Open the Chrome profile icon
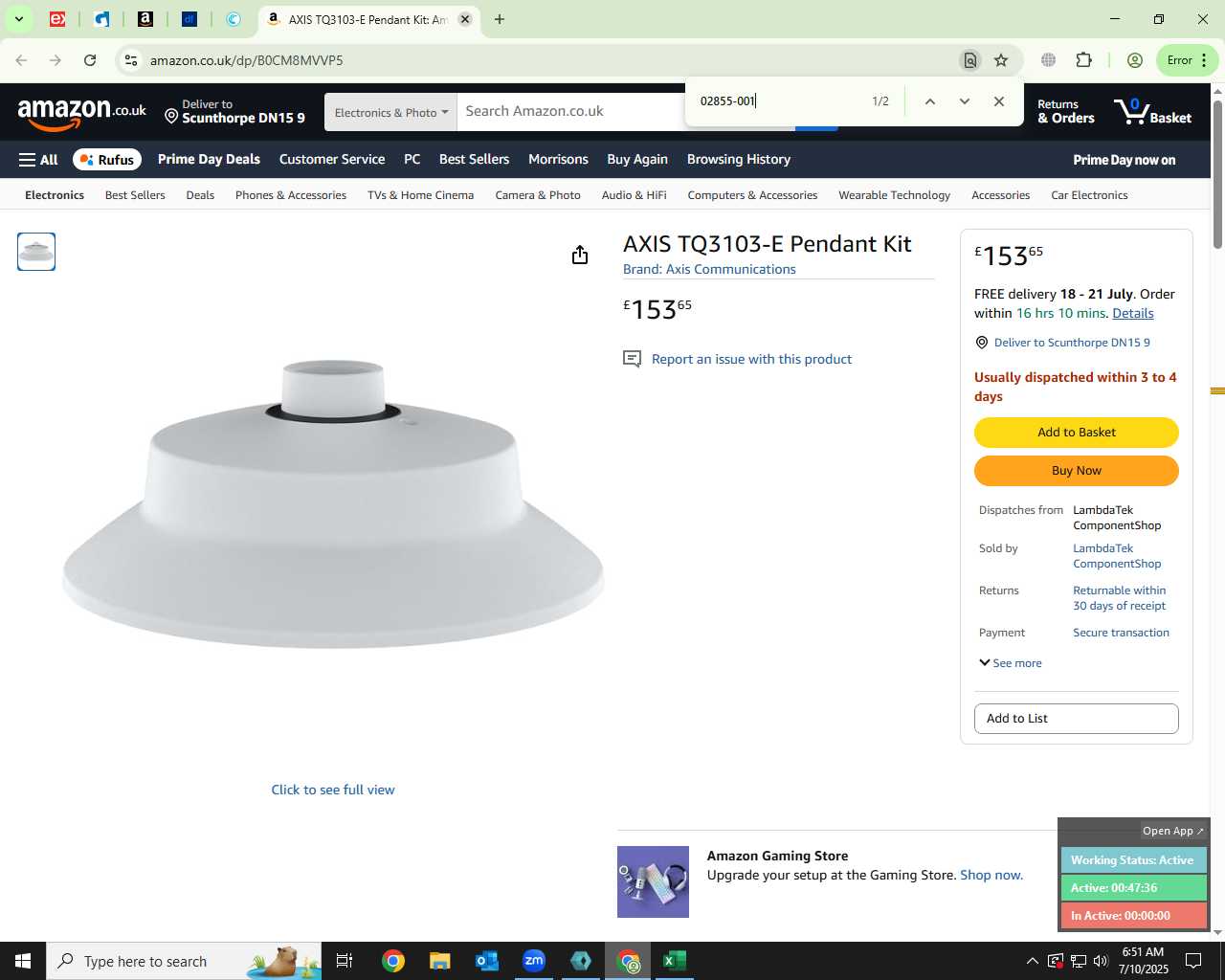The height and width of the screenshot is (980, 1225). click(x=1135, y=60)
